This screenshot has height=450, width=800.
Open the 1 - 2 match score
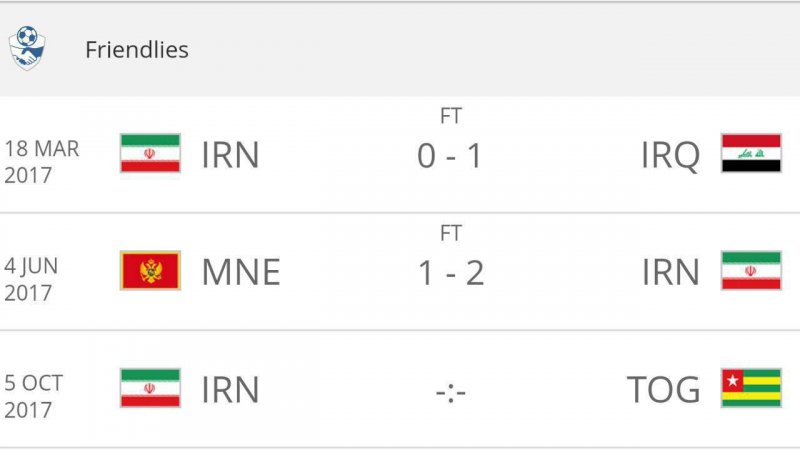450,273
